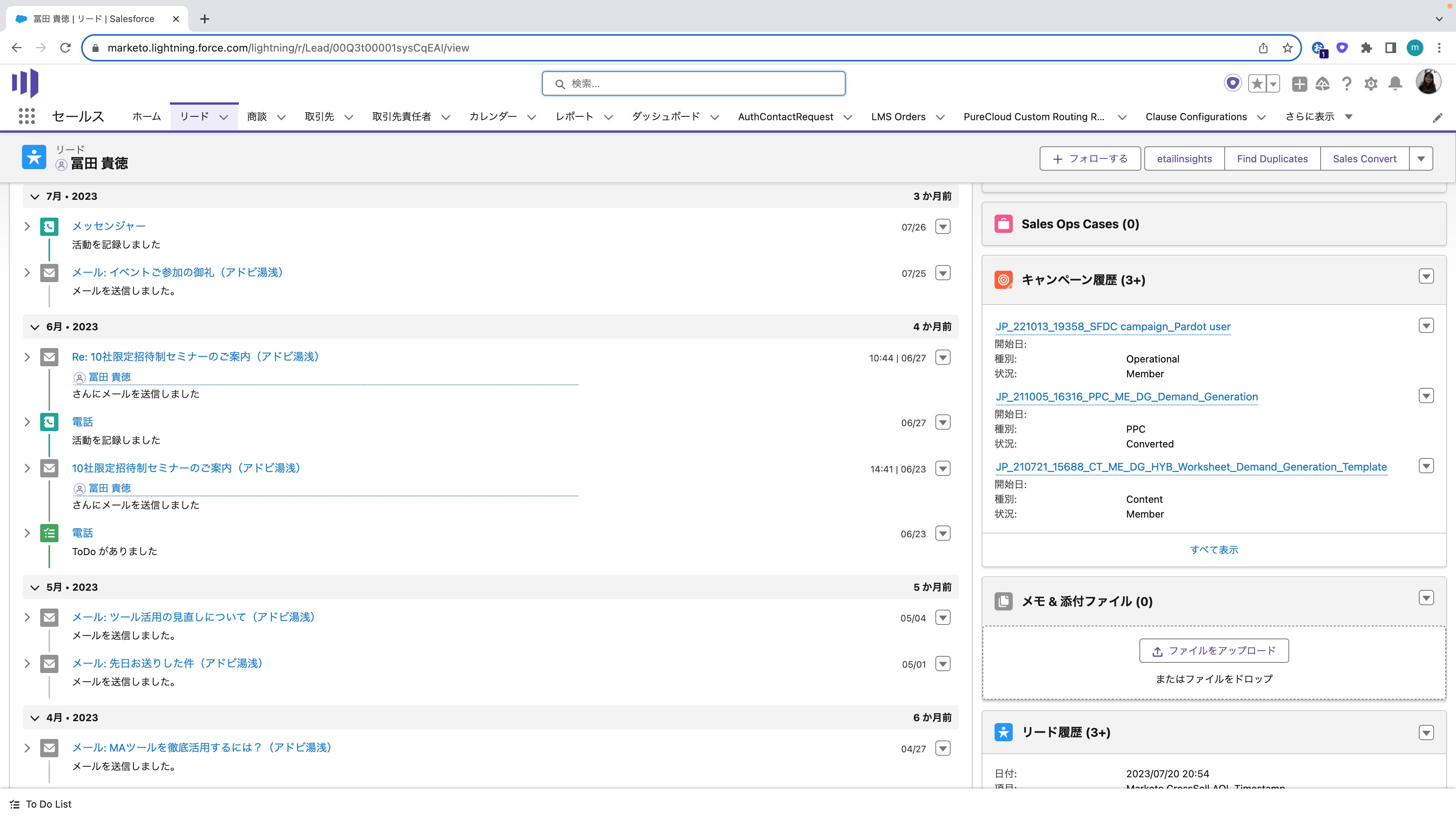1456x819 pixels.
Task: Collapse the 6月 2023 activity group
Action: click(x=35, y=327)
